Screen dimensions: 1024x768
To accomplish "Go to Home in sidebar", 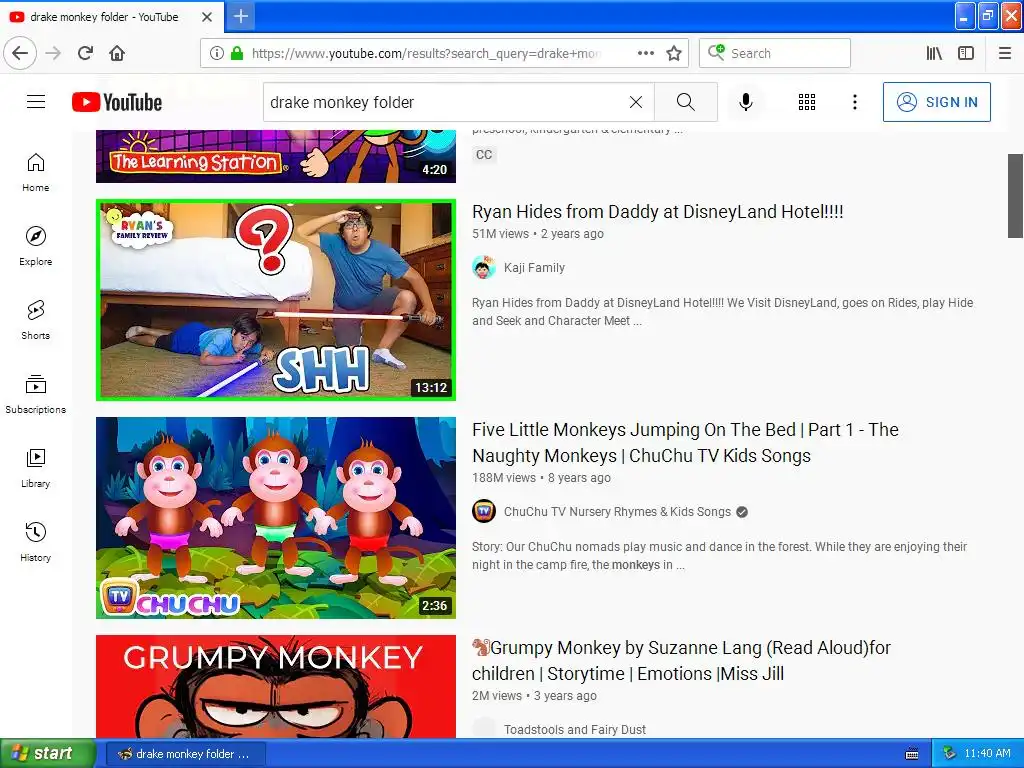I will [x=36, y=172].
